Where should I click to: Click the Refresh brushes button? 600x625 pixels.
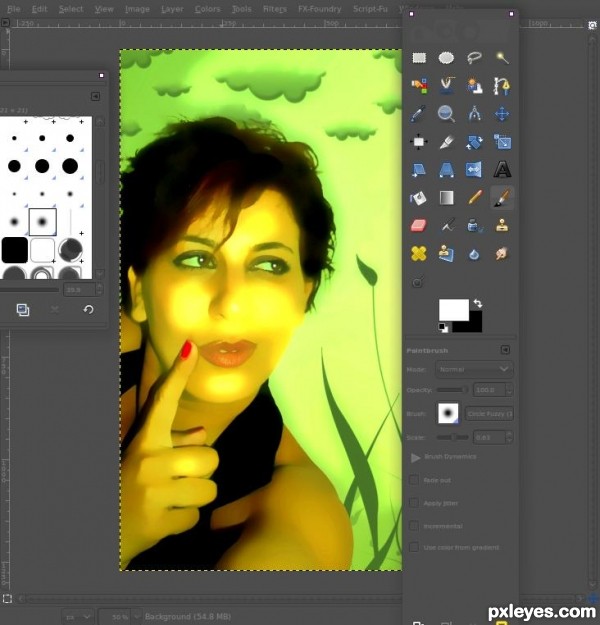pyautogui.click(x=88, y=310)
